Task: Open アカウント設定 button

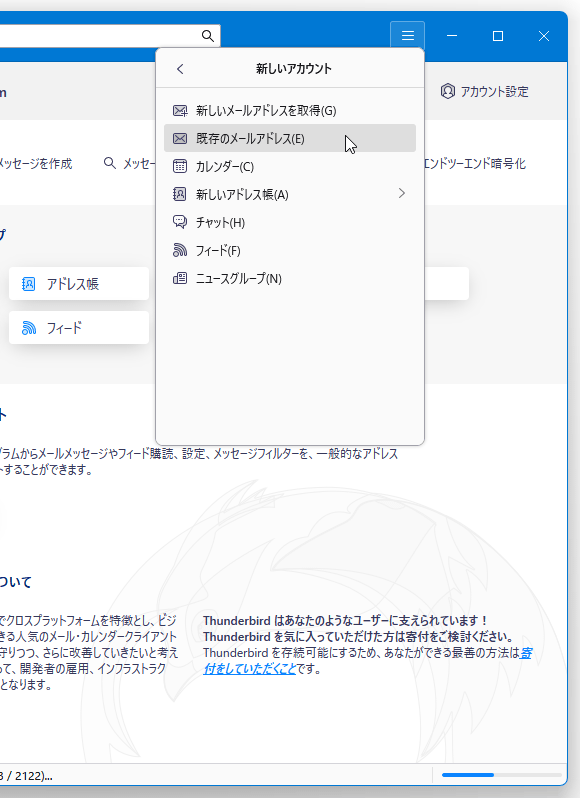Action: tap(485, 92)
